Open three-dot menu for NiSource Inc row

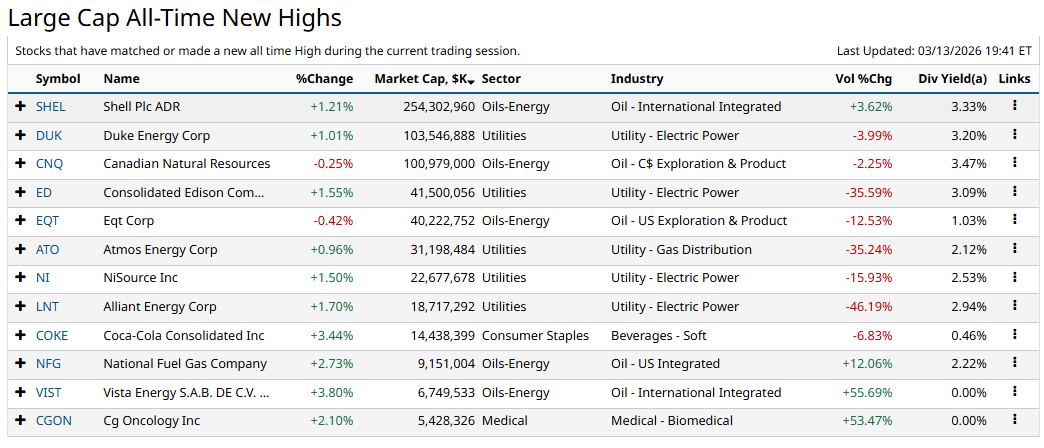coord(1014,277)
